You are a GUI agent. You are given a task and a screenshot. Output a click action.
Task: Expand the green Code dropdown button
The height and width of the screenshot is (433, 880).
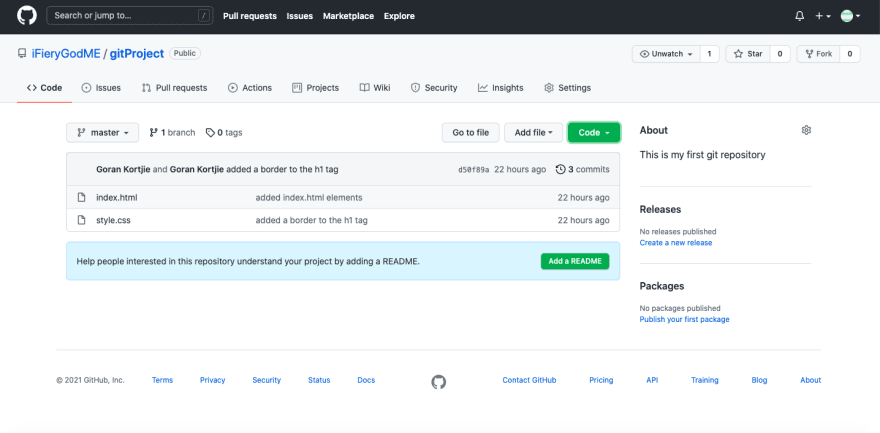coord(594,133)
